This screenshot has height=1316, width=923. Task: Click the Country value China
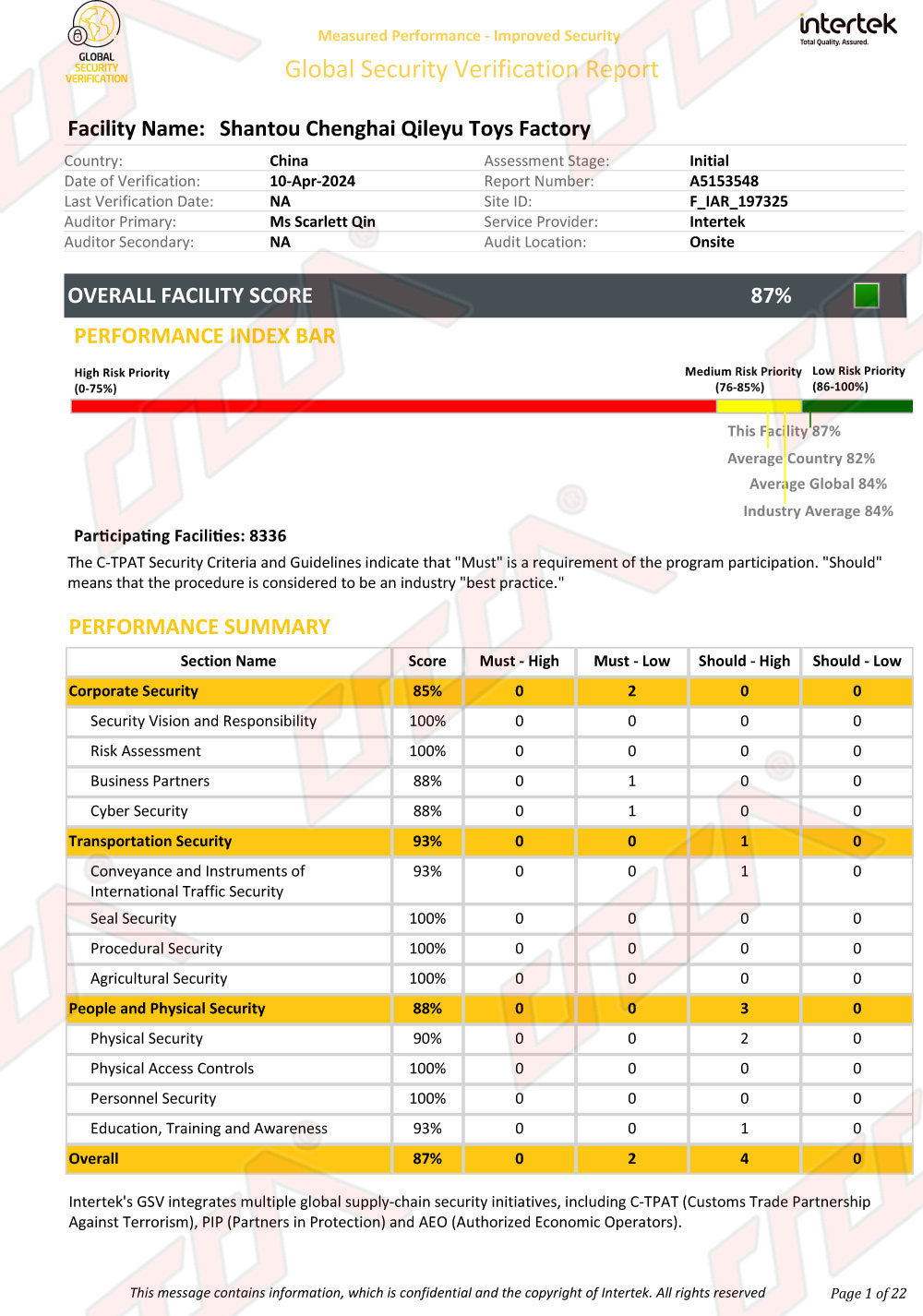289,161
